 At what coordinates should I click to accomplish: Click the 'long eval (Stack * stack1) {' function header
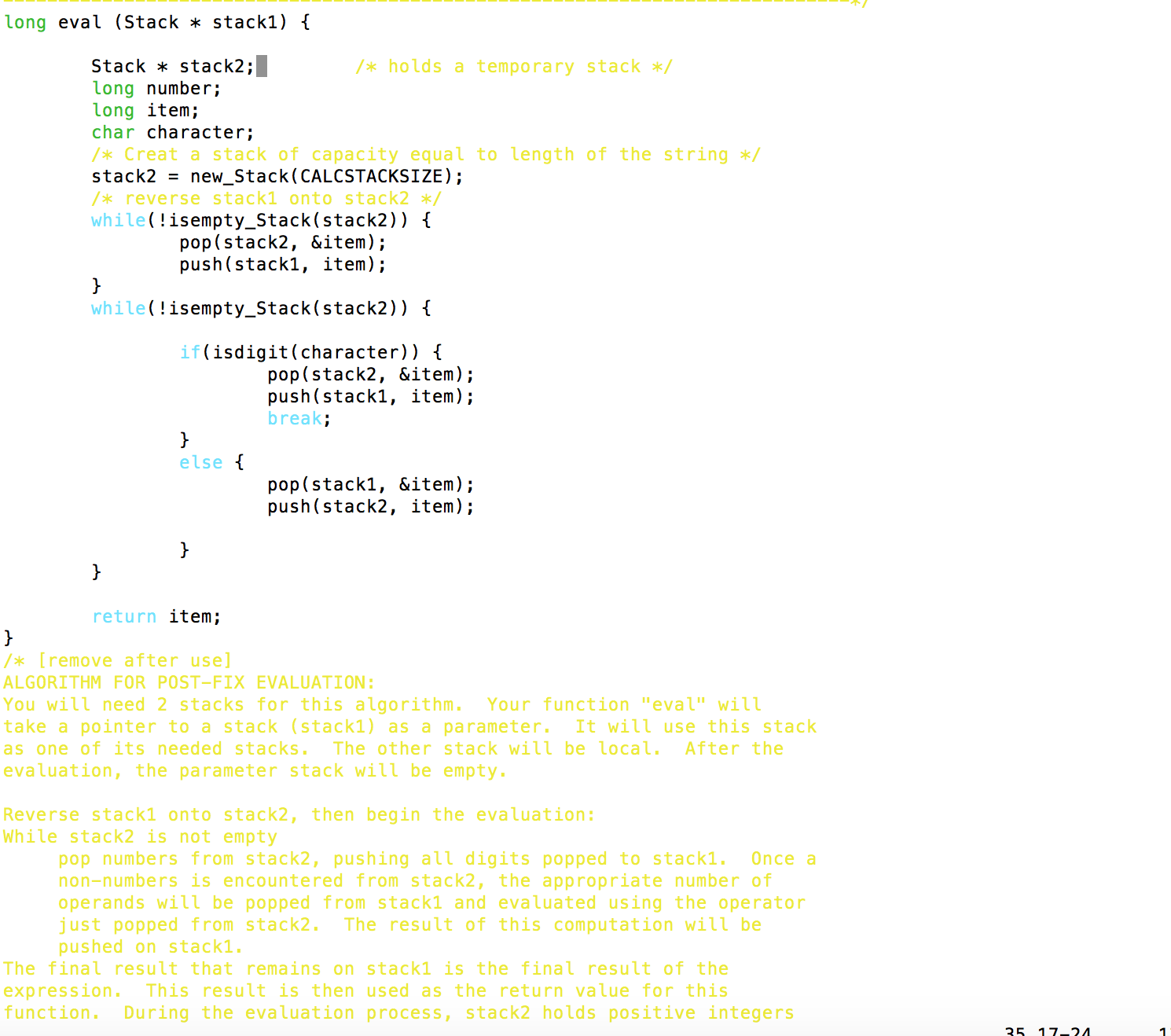[157, 23]
